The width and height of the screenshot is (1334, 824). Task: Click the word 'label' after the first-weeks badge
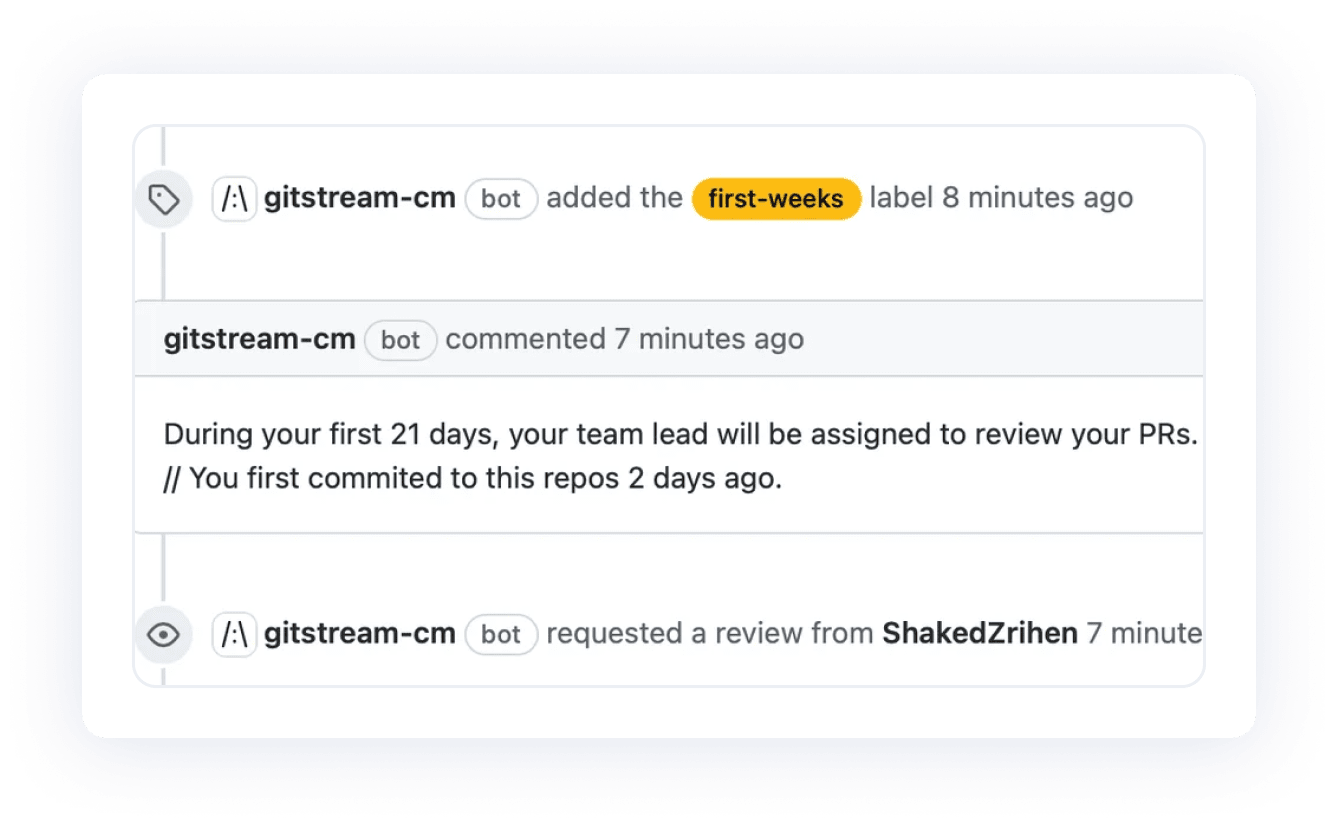click(x=901, y=198)
